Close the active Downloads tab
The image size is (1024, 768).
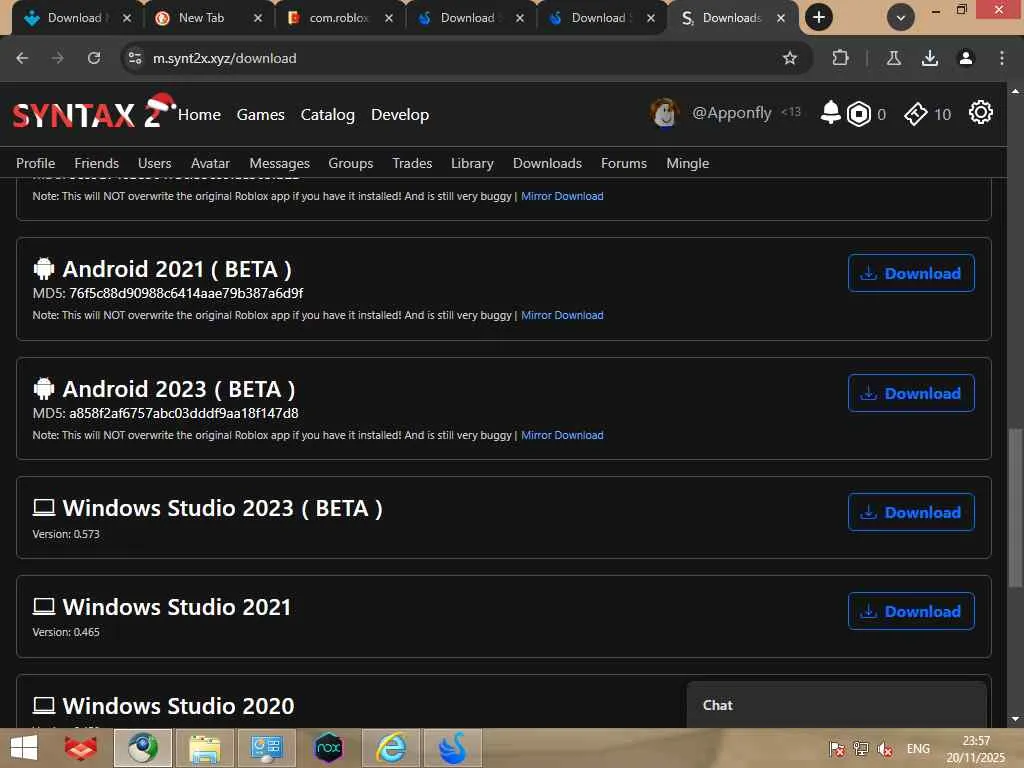point(780,18)
